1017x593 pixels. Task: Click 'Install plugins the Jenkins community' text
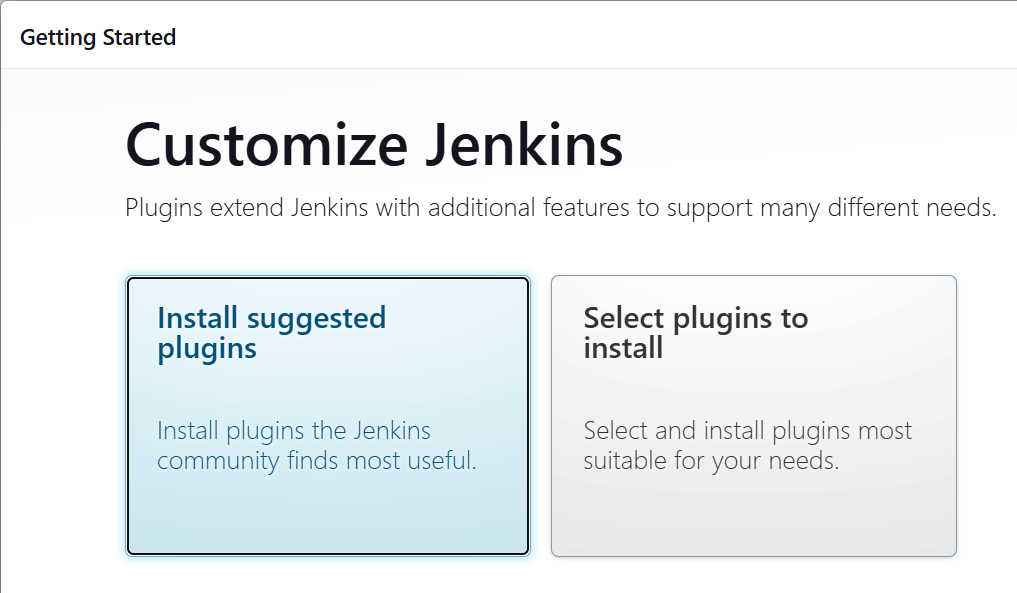pyautogui.click(x=317, y=446)
